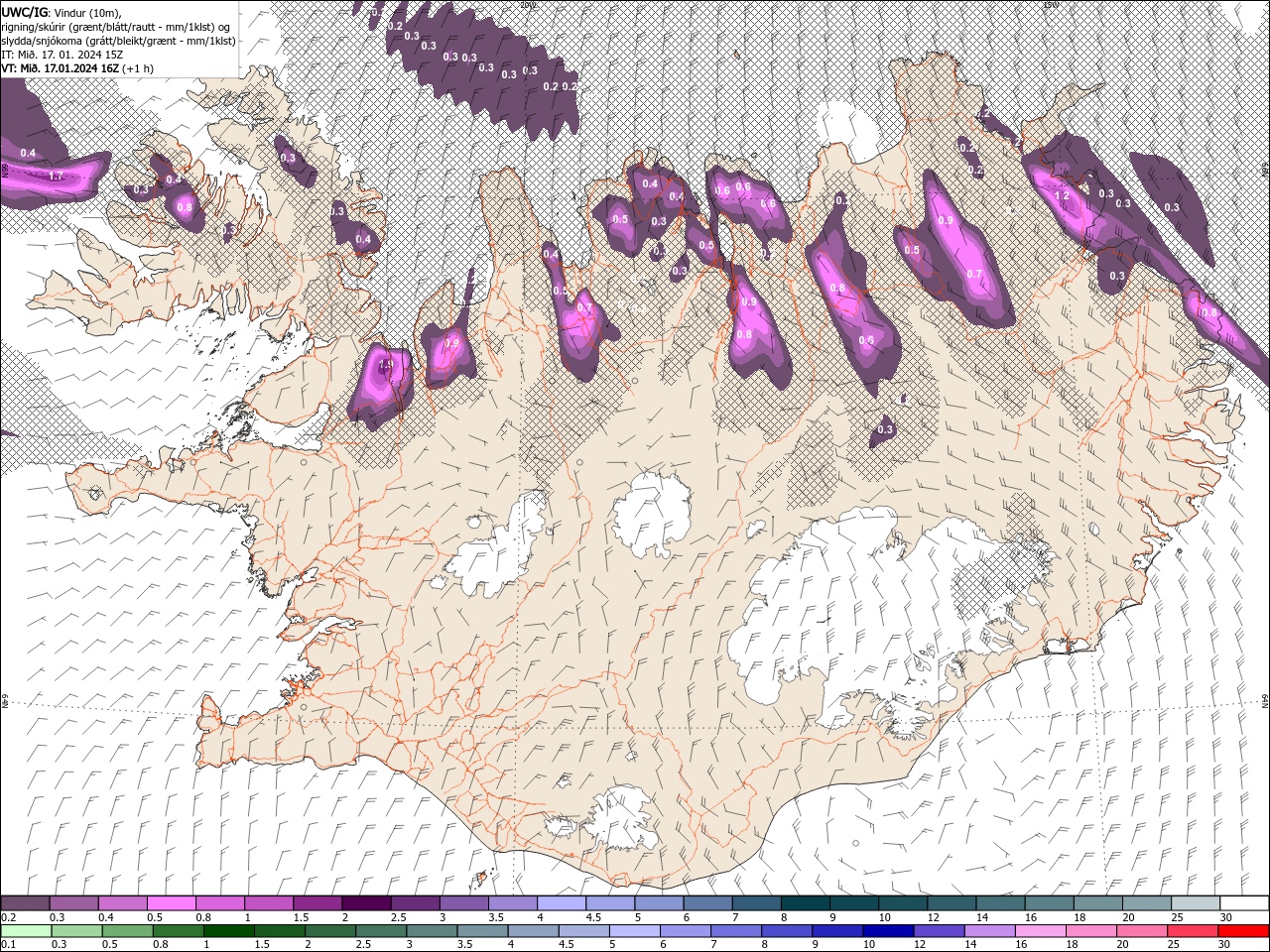1270x952 pixels.
Task: Click the '0.2' label in snow legend
Action: (x=9, y=917)
